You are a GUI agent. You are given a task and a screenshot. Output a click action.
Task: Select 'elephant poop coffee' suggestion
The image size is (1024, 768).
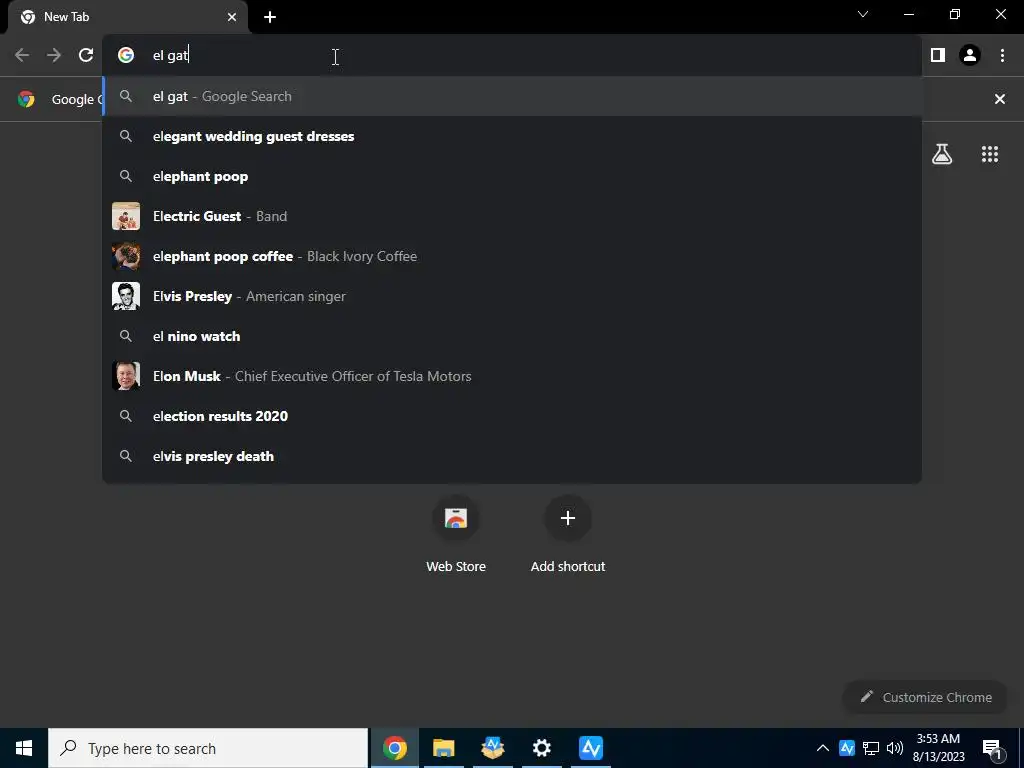pos(512,256)
